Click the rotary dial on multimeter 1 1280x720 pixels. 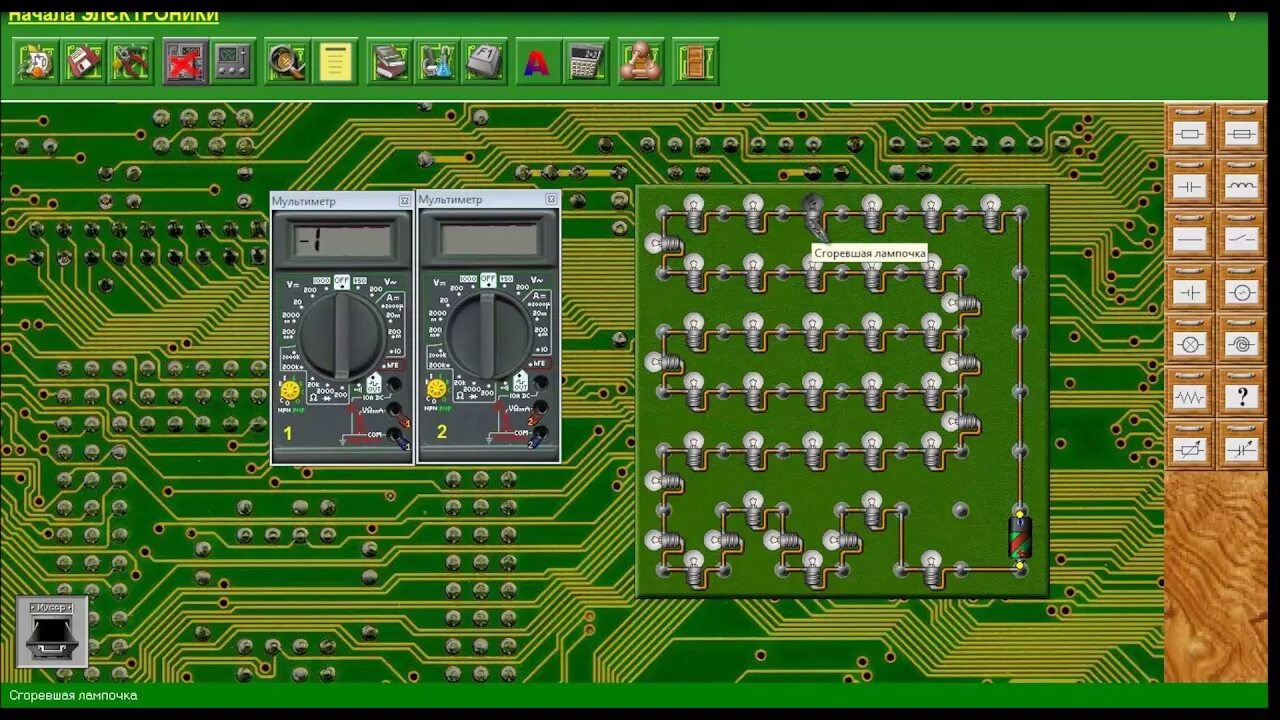(x=342, y=335)
